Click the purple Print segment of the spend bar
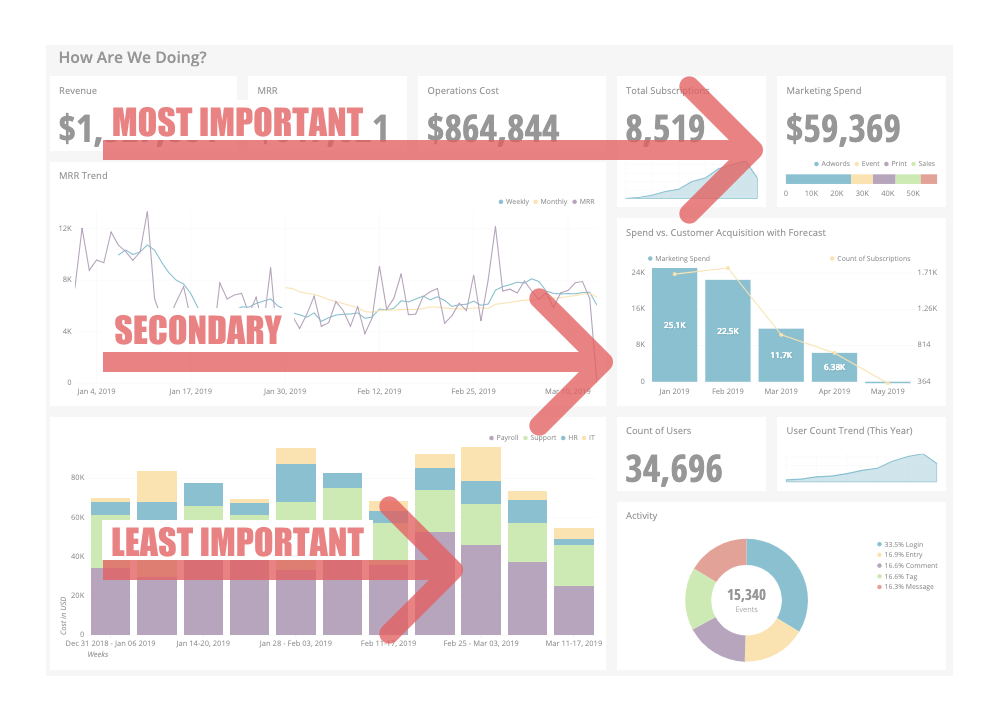 [x=884, y=179]
